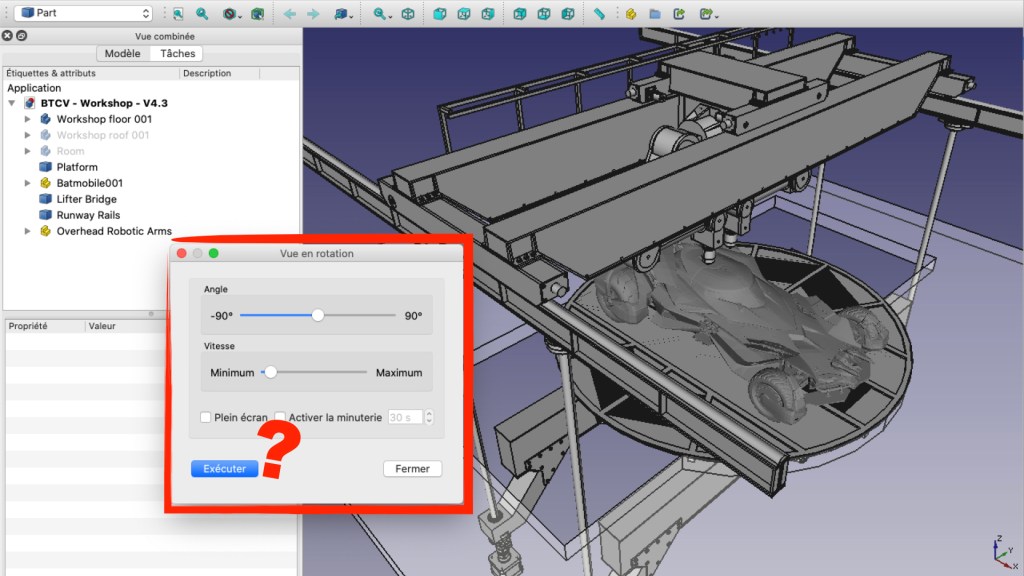Switch to the Modèle tab
Screen dimensions: 1024x576
click(x=123, y=54)
